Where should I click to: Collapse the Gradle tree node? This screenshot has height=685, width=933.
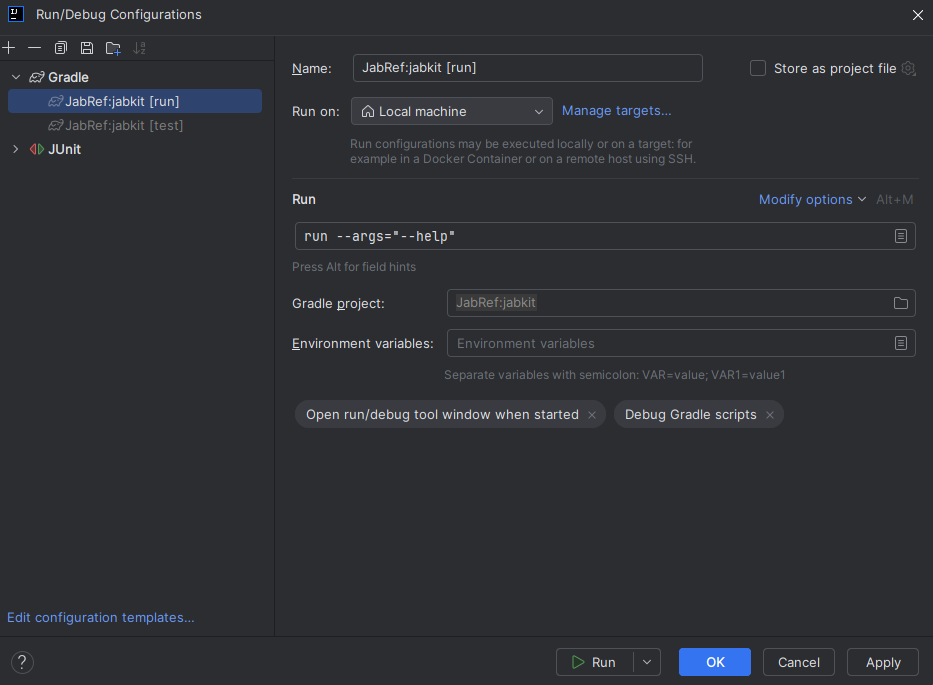[x=16, y=77]
